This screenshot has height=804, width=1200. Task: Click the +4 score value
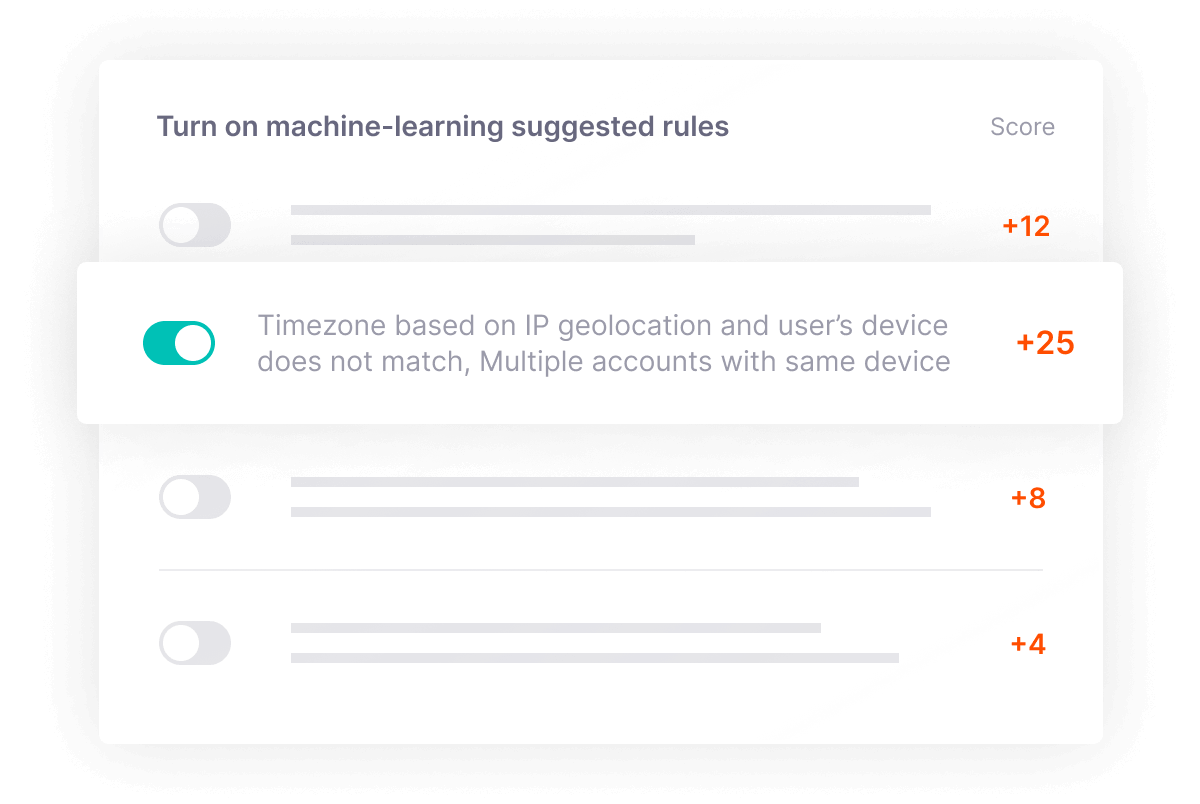tap(1029, 643)
